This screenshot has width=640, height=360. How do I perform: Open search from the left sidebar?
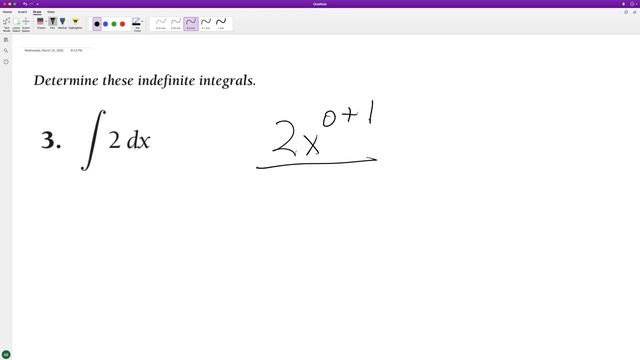[6, 51]
